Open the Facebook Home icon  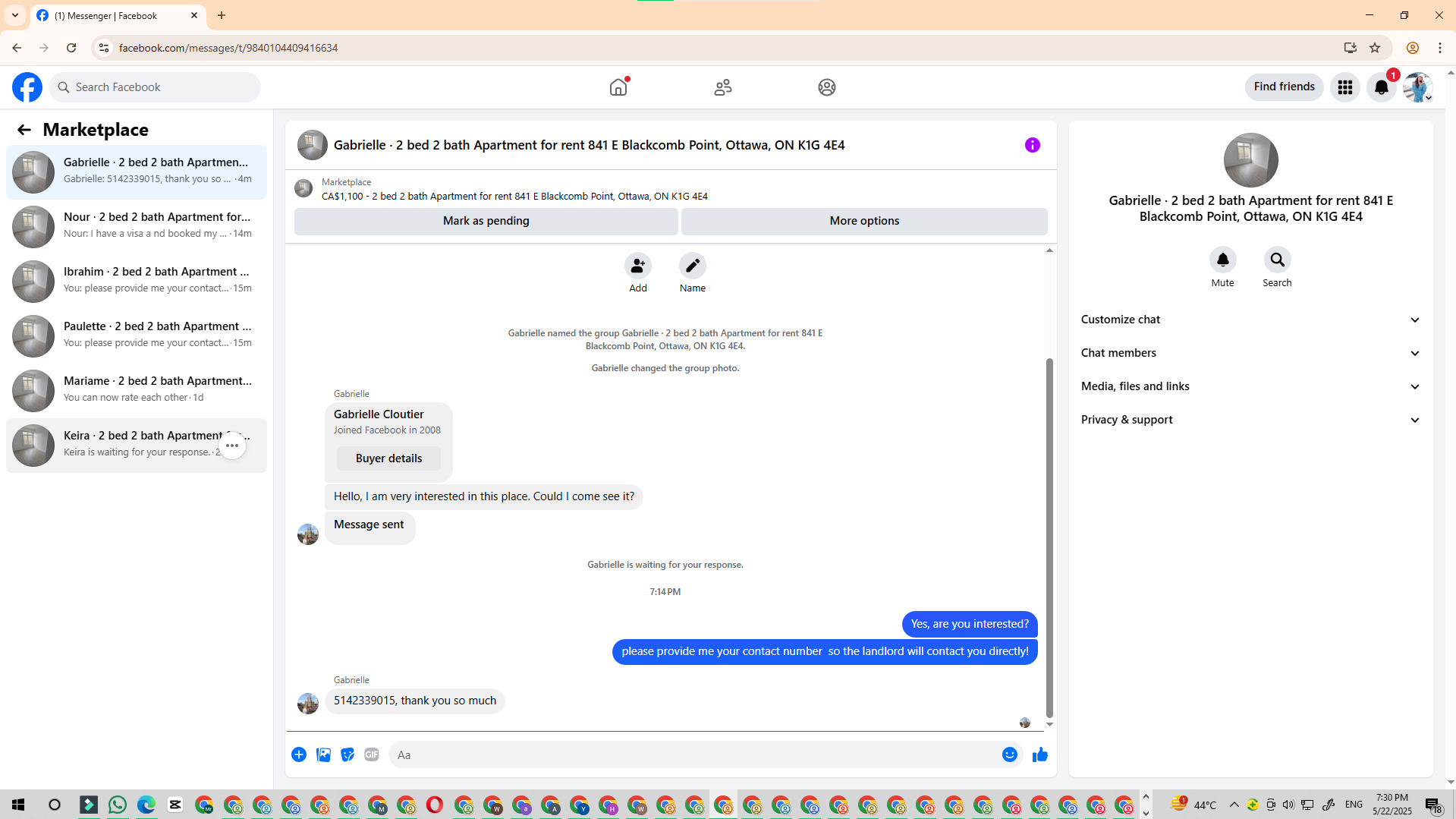tap(618, 87)
